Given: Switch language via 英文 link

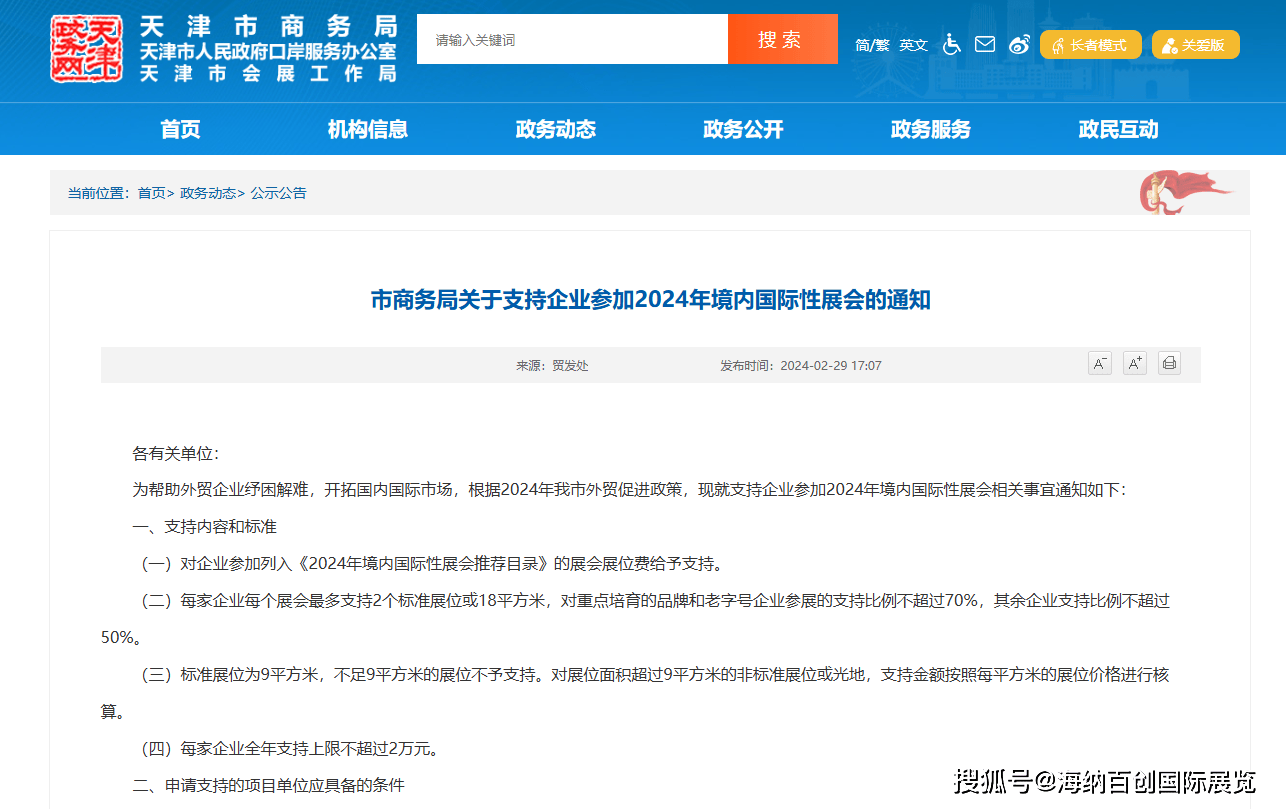Looking at the screenshot, I should [913, 45].
